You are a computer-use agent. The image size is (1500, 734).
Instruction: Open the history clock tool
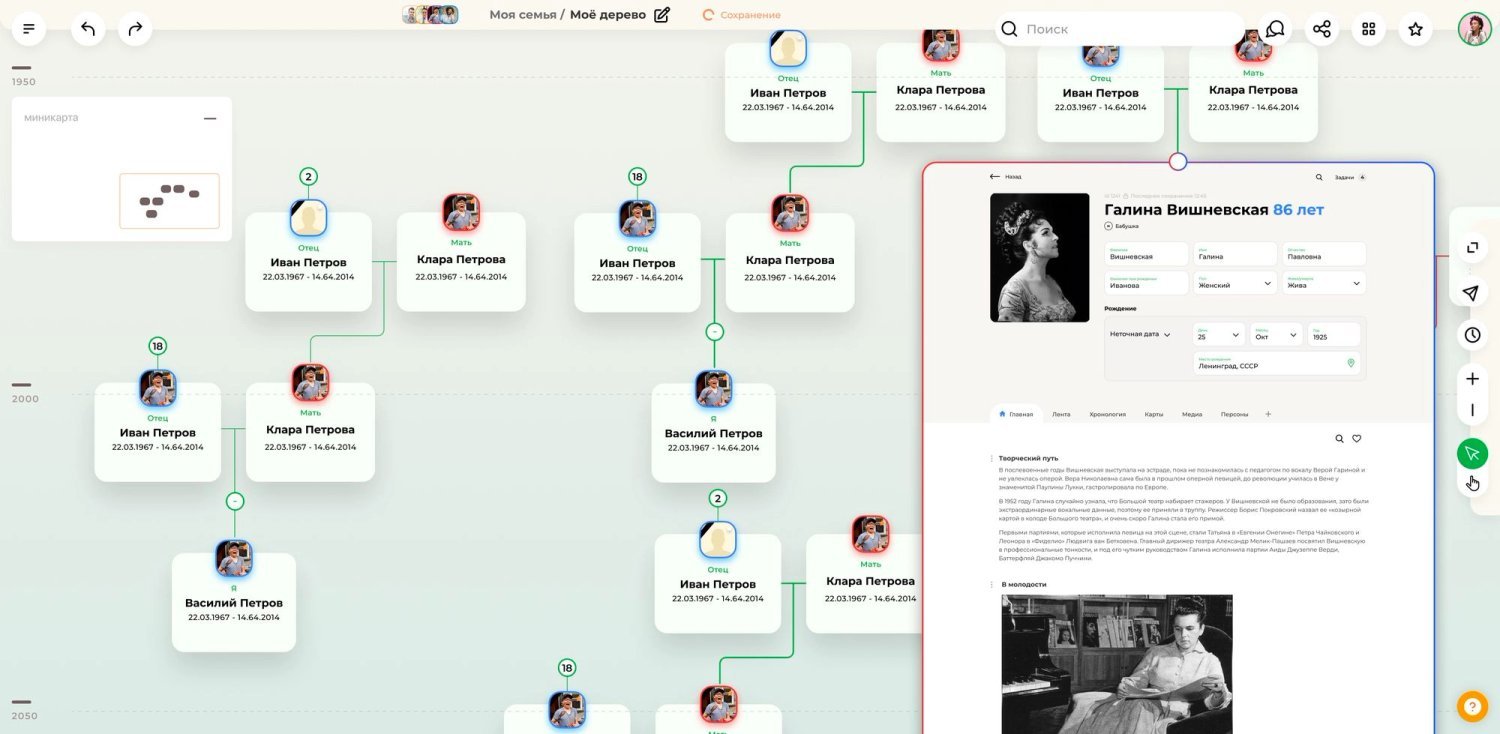pos(1472,335)
